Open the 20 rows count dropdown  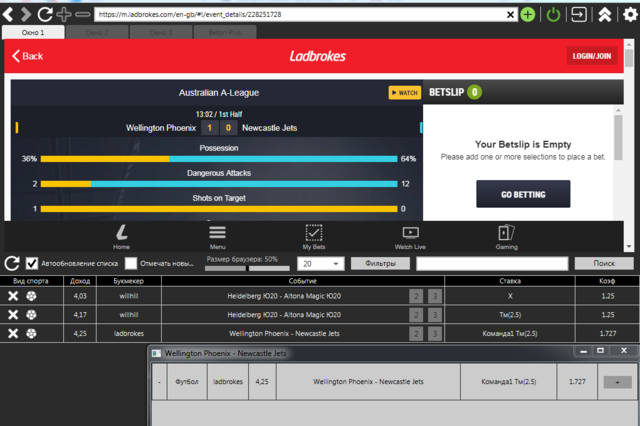coord(321,264)
